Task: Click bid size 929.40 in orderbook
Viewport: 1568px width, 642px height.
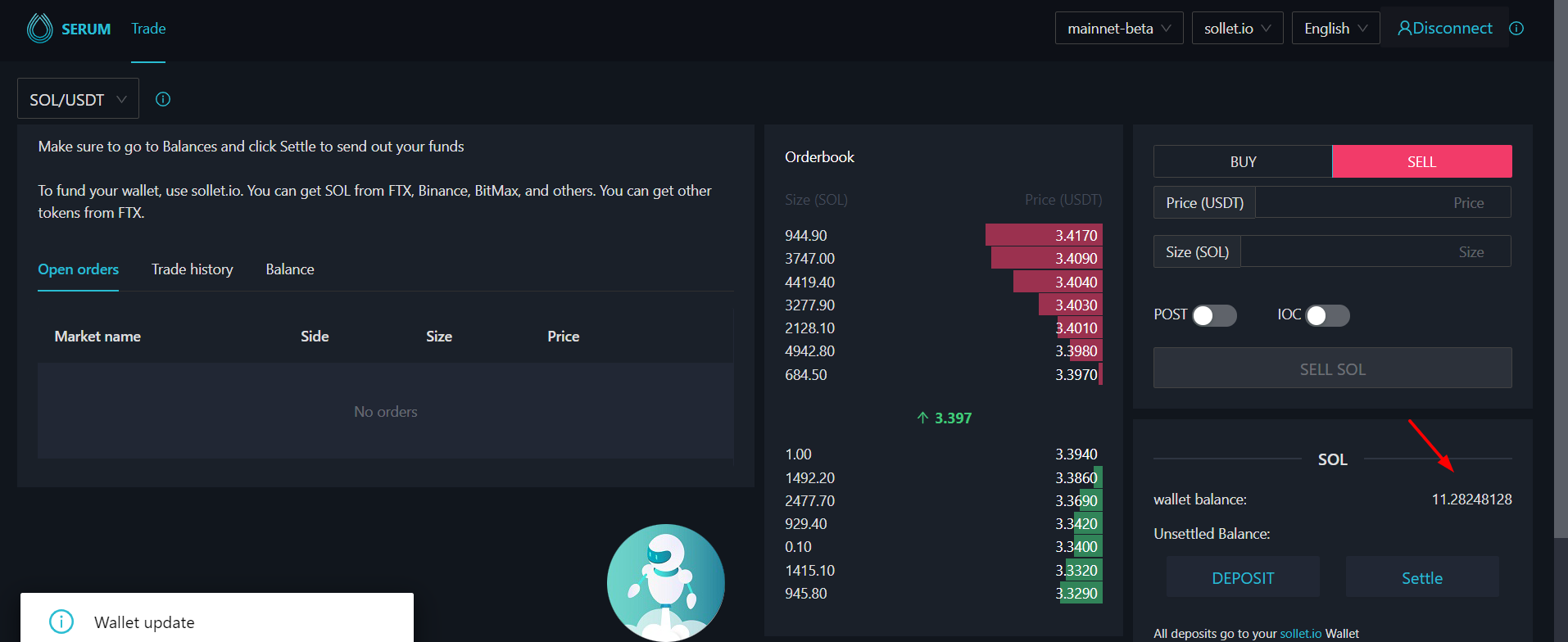Action: point(806,523)
